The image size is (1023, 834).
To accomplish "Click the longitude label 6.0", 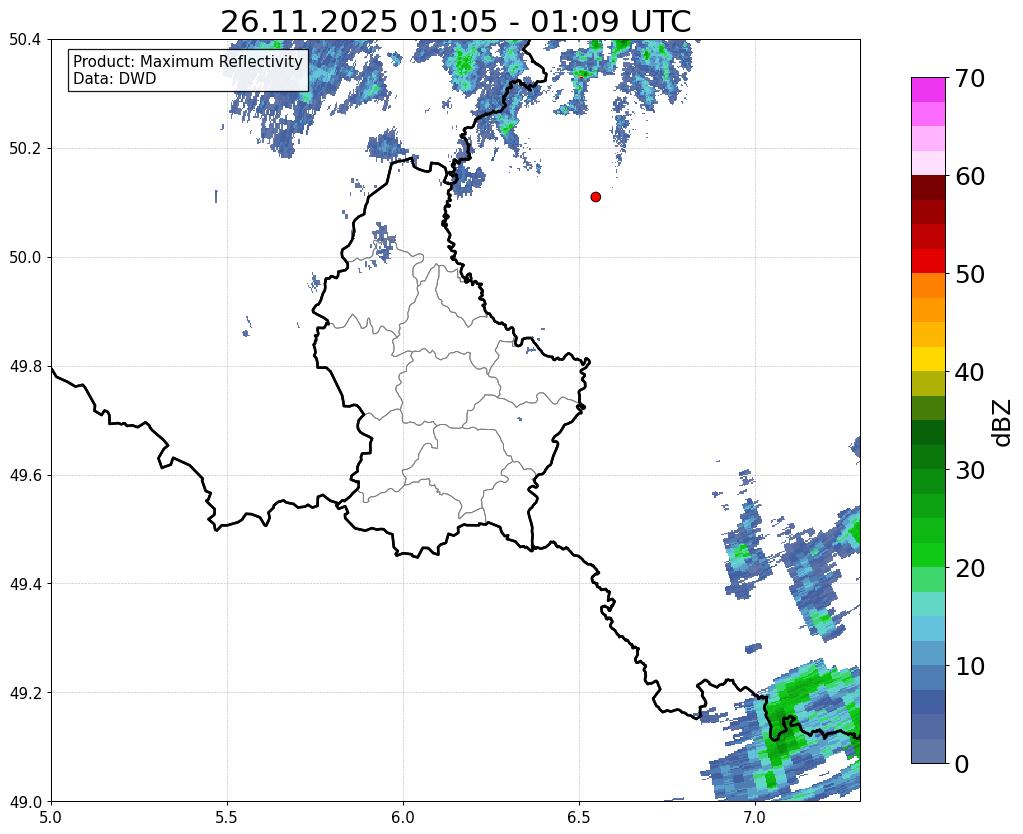I will (x=403, y=818).
